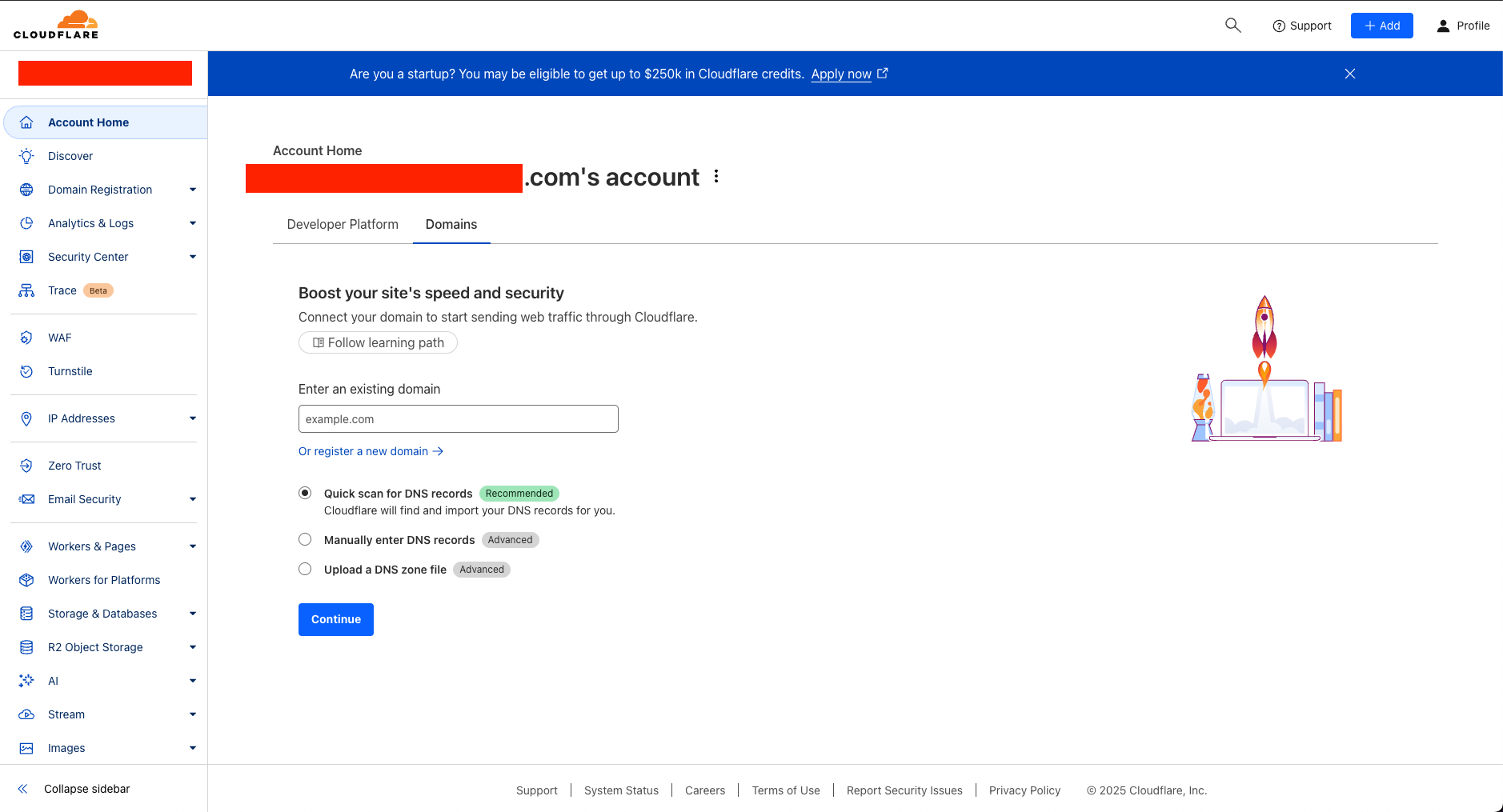Click the Workers for Platforms cube icon

[26, 580]
